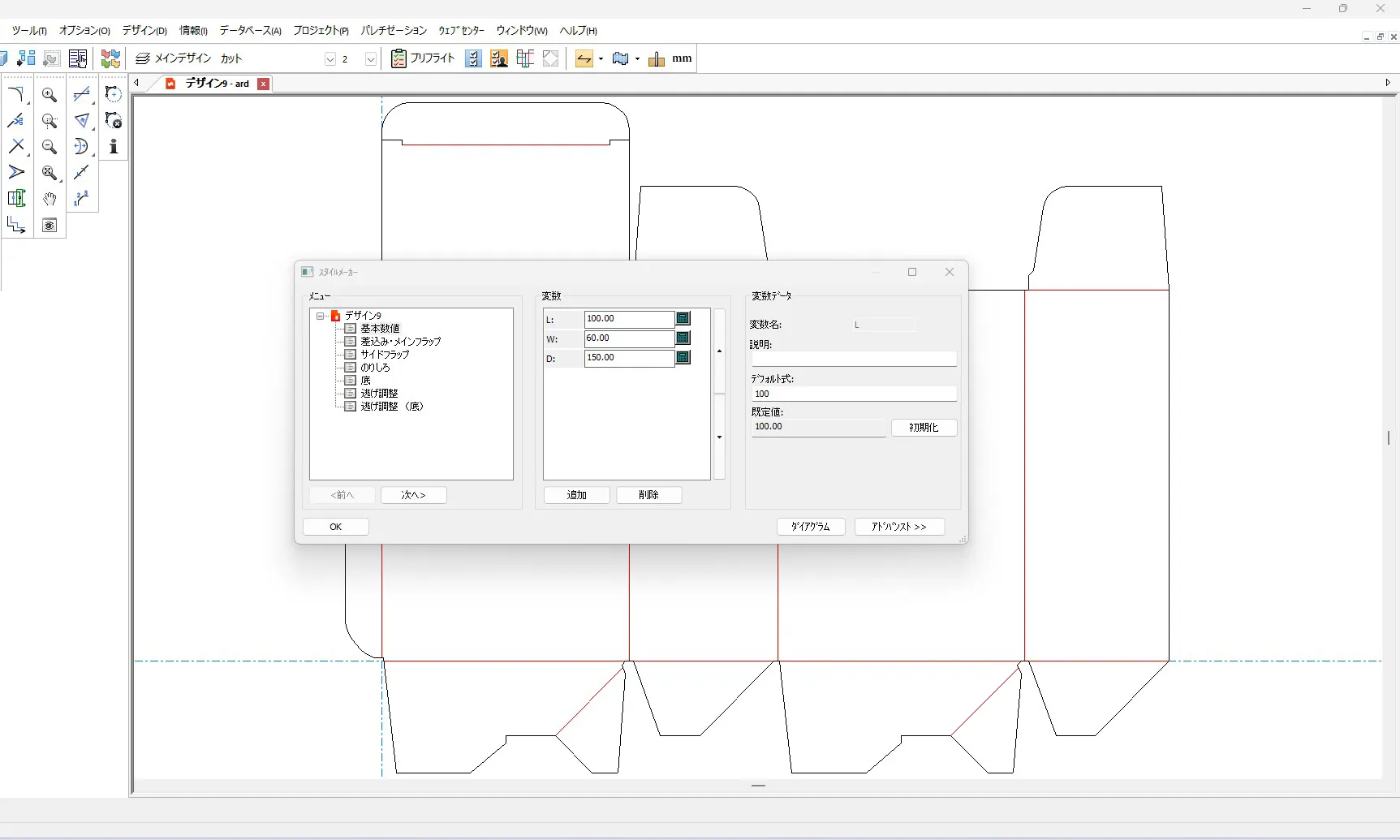Click the W value input field
Image resolution: width=1400 pixels, height=840 pixels.
(629, 338)
